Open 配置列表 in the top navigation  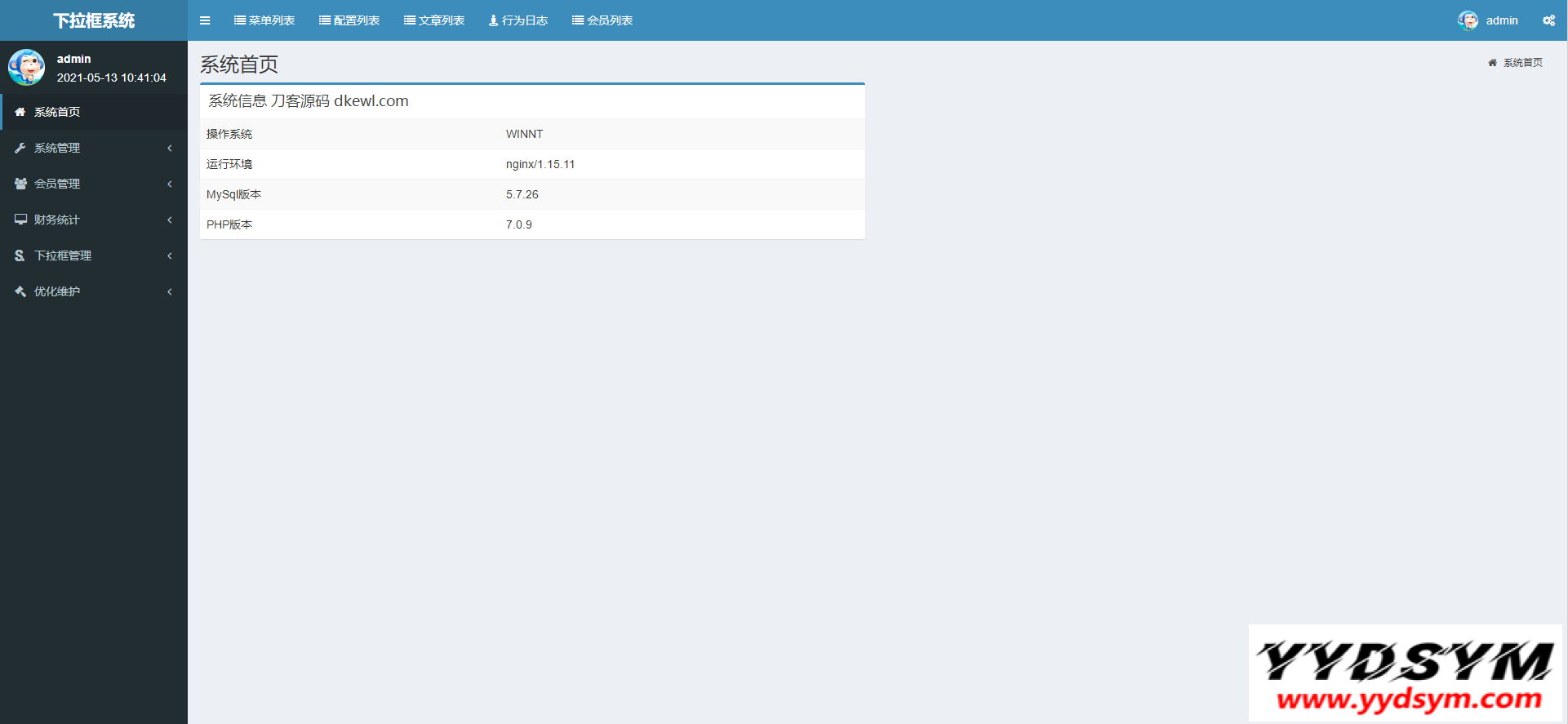[x=349, y=20]
